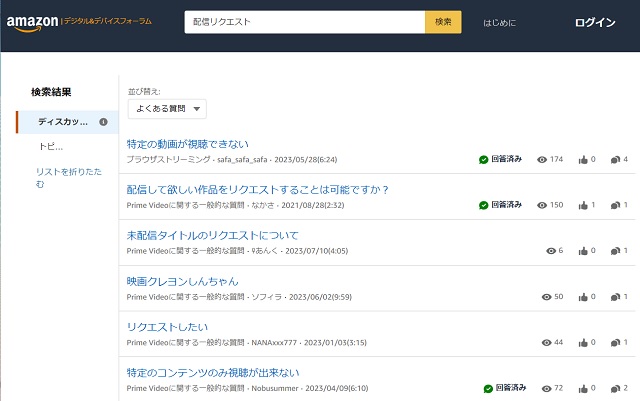Click the ブラウザストリーミング category label
This screenshot has width=640, height=401.
(168, 160)
